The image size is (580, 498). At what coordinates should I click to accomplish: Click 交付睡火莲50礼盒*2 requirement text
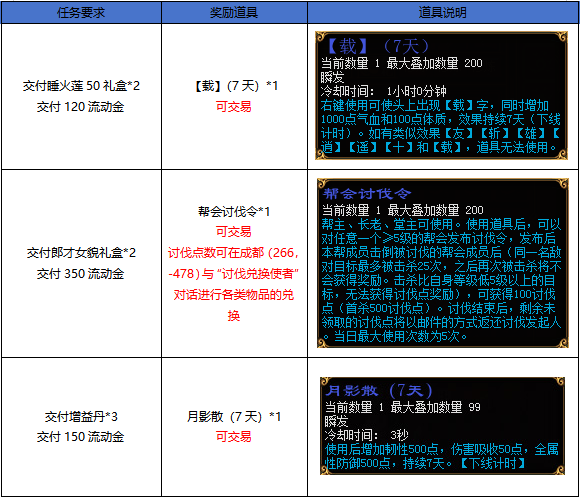point(81,86)
